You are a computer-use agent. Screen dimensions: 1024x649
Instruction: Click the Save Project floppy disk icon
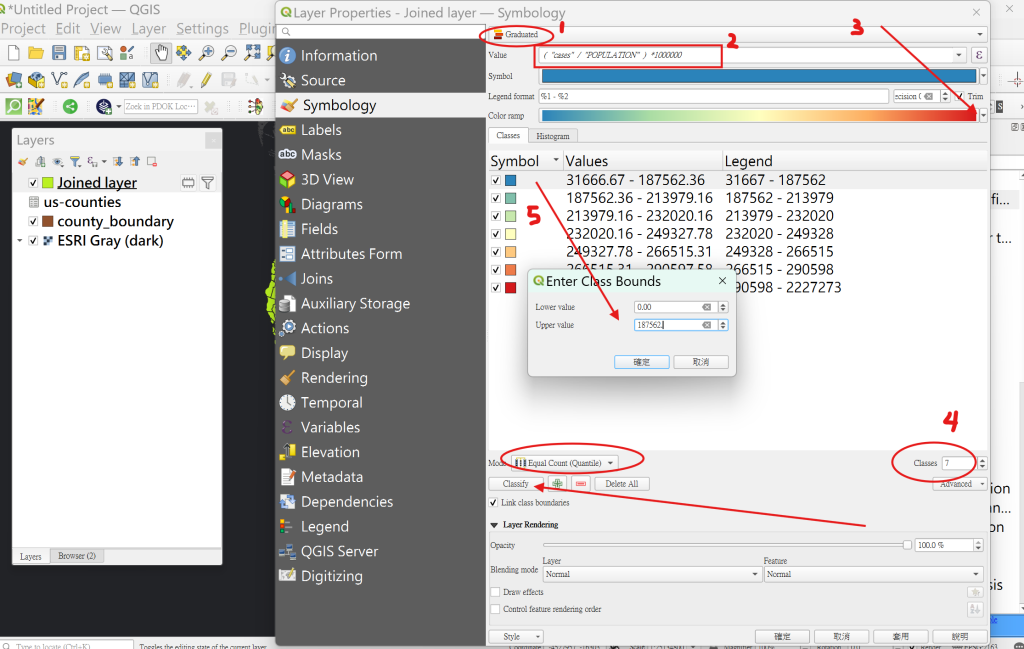(59, 54)
